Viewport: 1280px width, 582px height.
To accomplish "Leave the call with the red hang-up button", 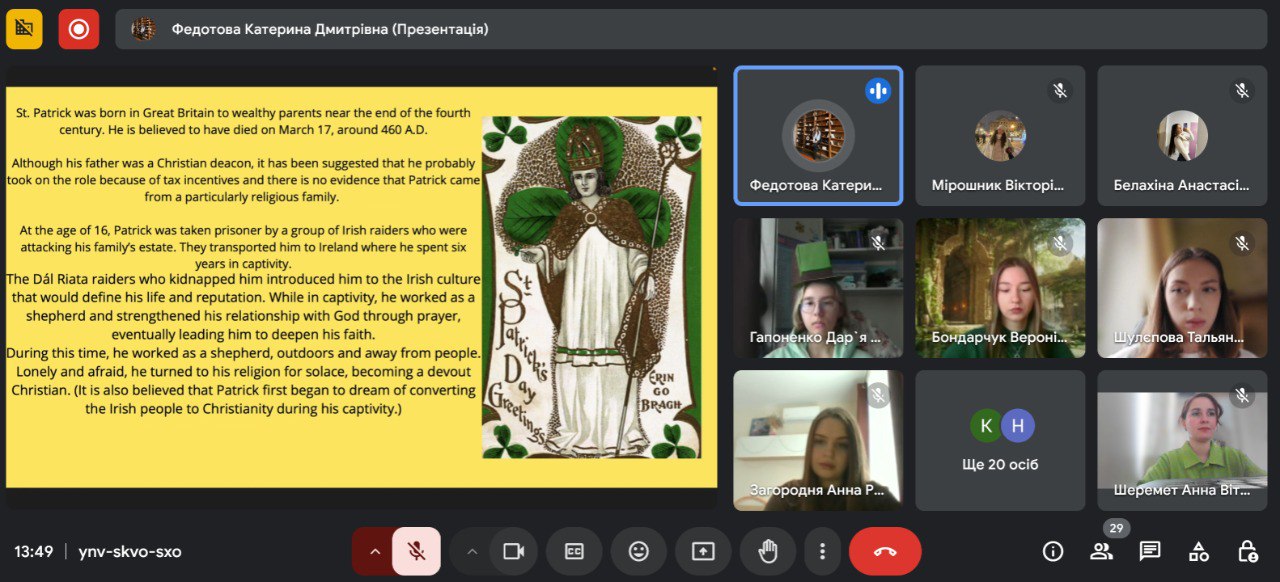I will tap(885, 551).
